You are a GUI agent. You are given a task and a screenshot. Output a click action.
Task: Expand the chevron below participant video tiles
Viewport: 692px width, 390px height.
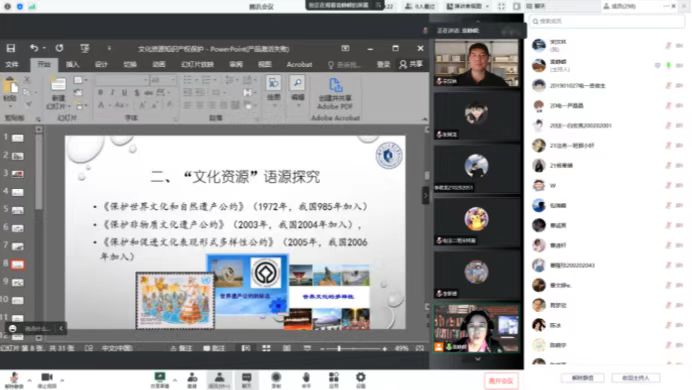click(477, 359)
